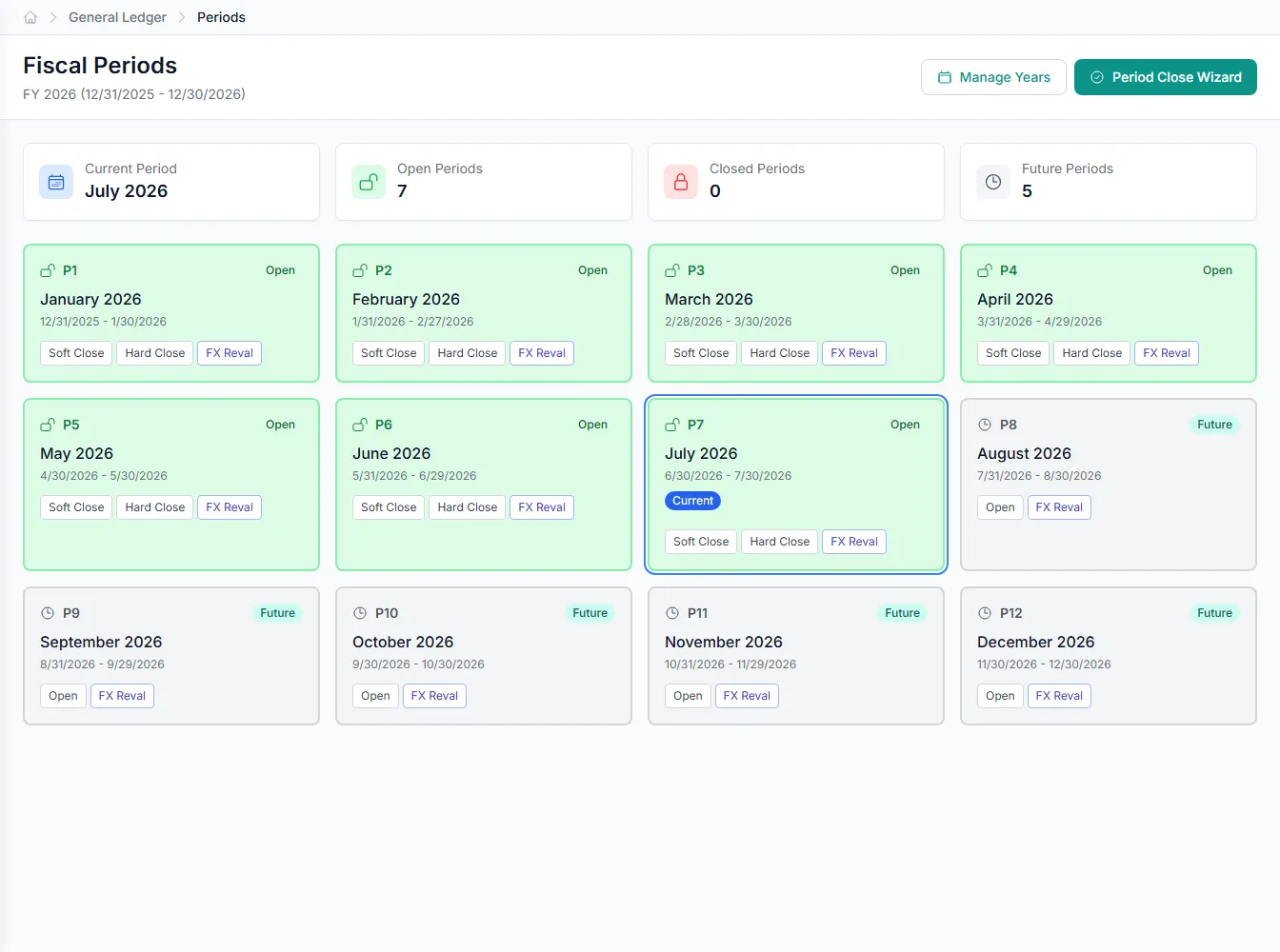Click the home icon in breadcrumb
This screenshot has height=952, width=1280.
[x=30, y=17]
